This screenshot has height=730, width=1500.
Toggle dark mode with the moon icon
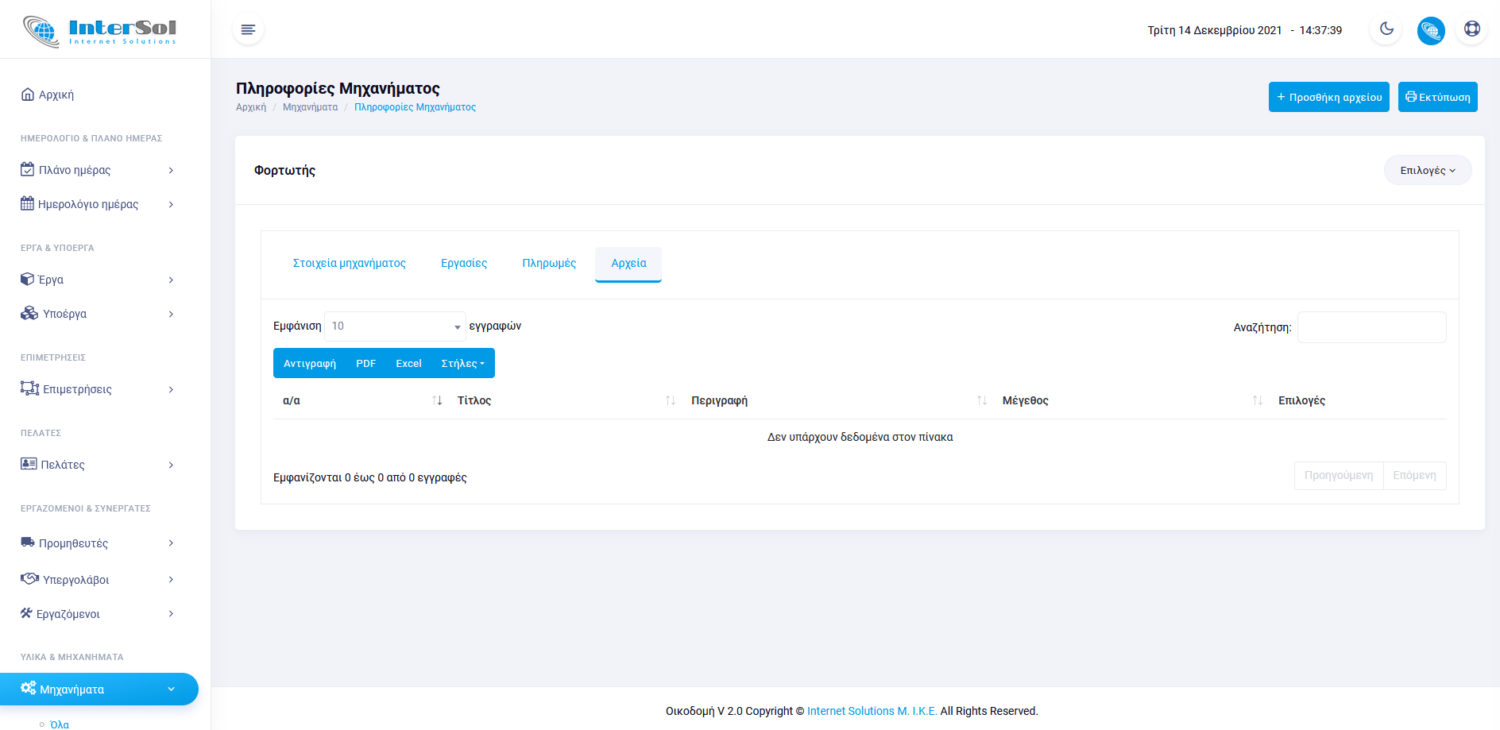pyautogui.click(x=1387, y=30)
